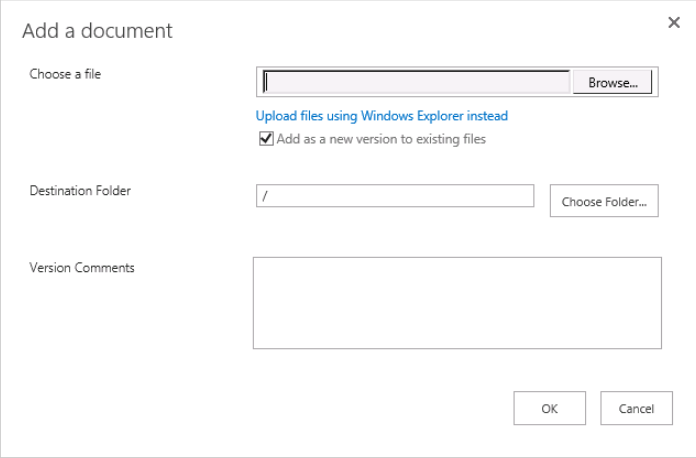Image resolution: width=696 pixels, height=458 pixels.
Task: Click the Choose a file label
Action: 65,74
